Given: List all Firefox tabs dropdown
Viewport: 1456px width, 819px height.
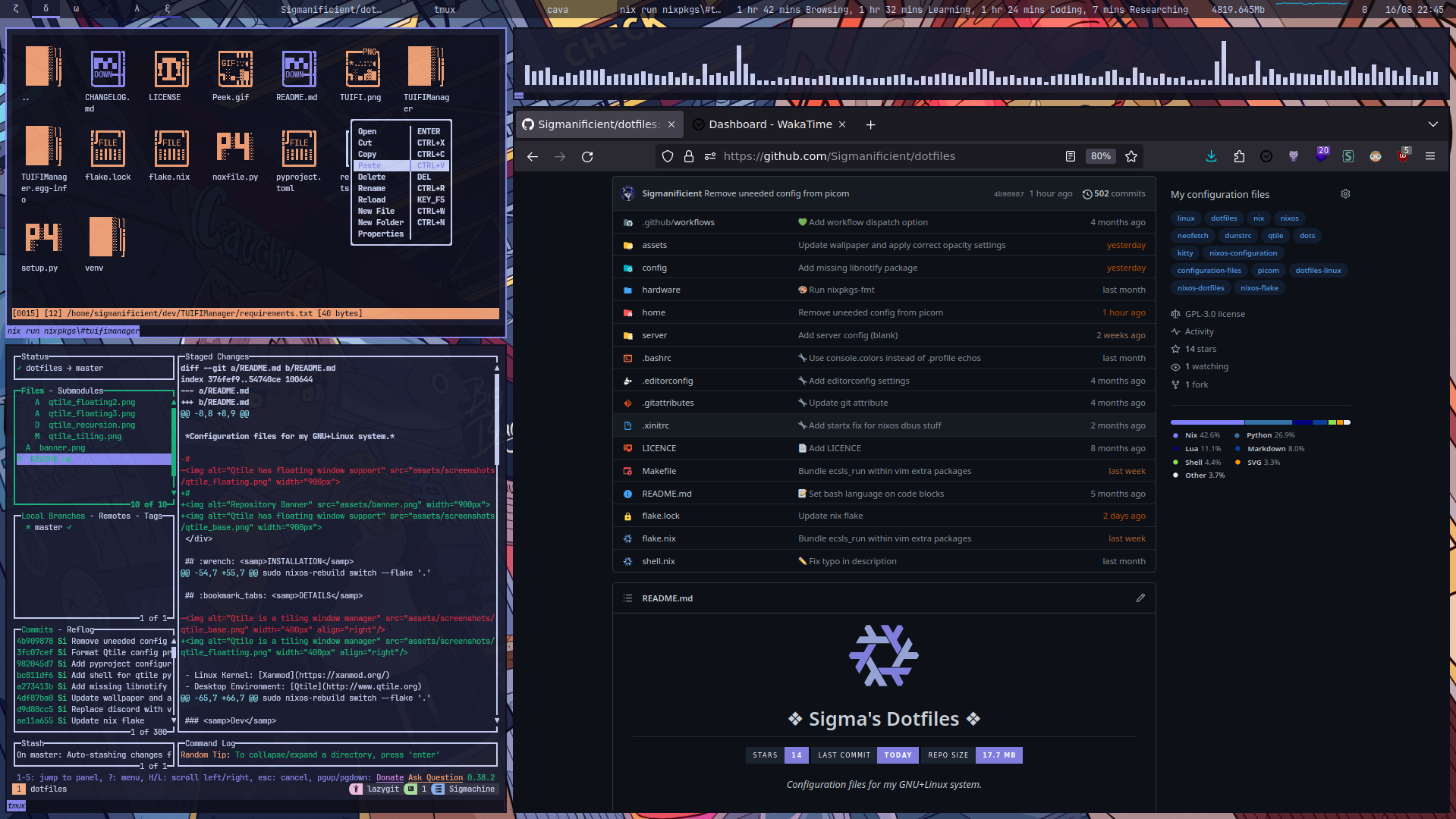Looking at the screenshot, I should point(1433,124).
